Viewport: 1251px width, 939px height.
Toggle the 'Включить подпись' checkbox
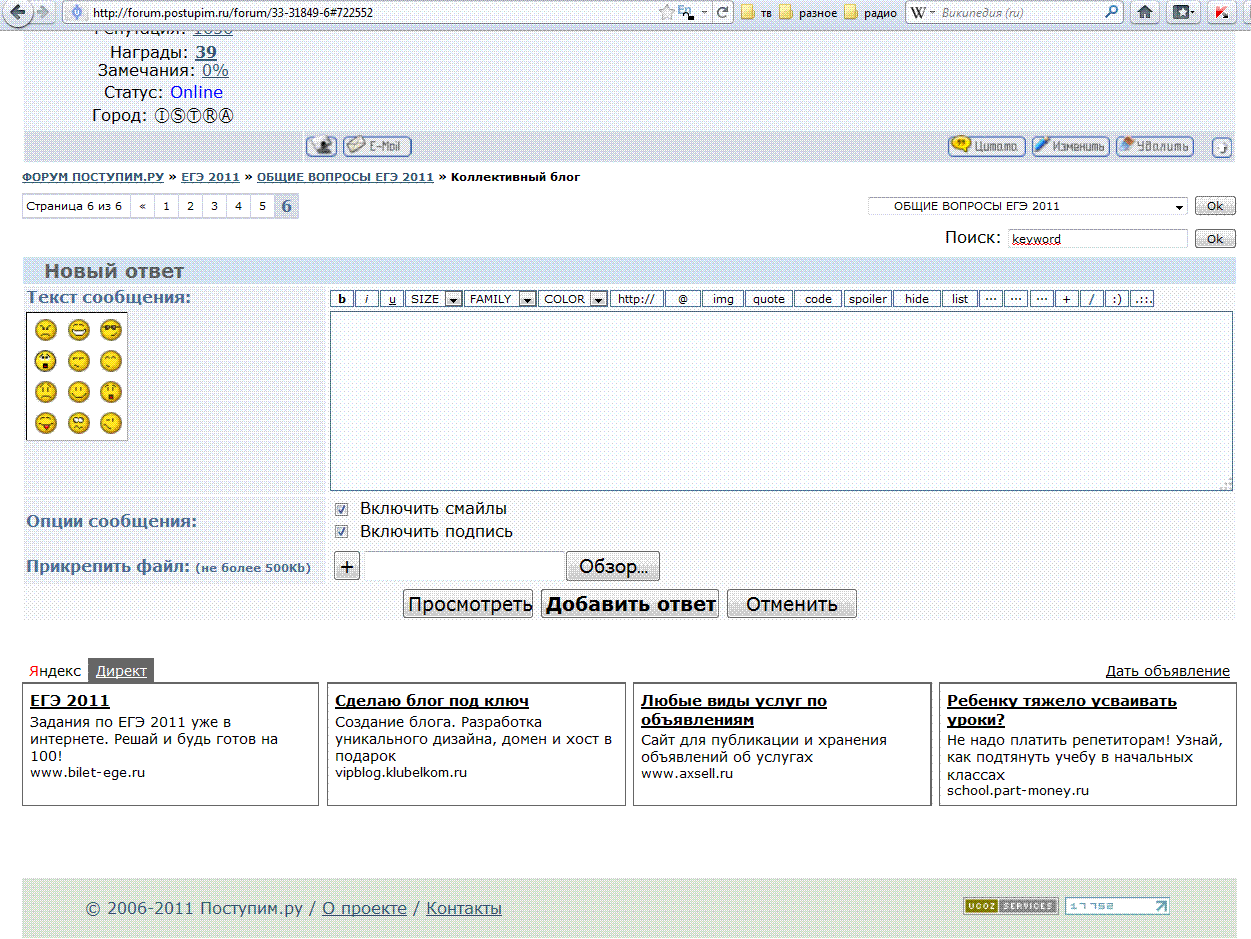(341, 532)
